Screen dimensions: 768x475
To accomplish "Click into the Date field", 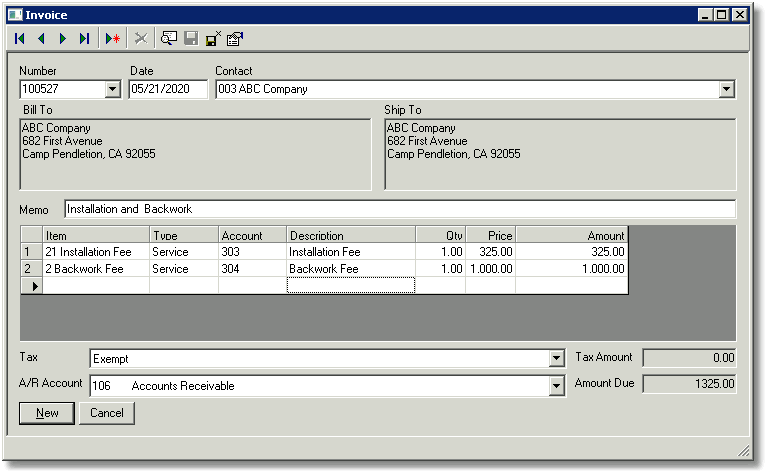I will coord(168,89).
